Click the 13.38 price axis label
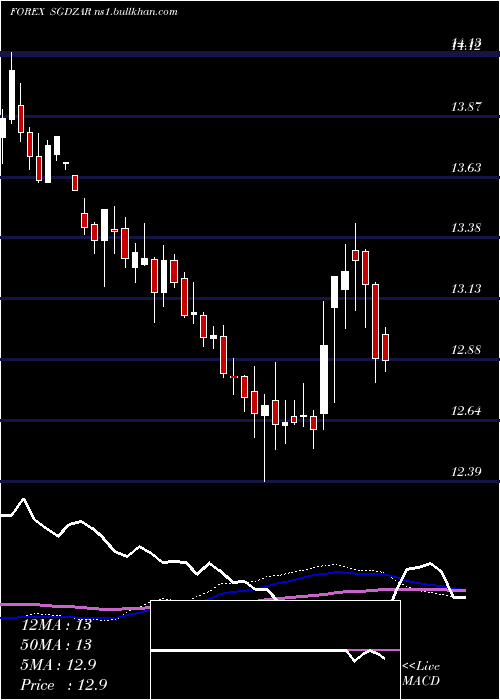 point(466,228)
